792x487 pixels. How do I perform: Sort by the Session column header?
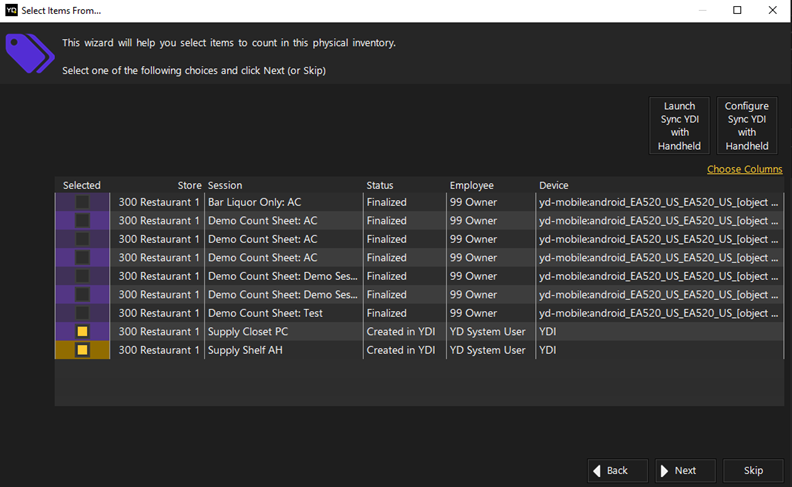tap(225, 185)
